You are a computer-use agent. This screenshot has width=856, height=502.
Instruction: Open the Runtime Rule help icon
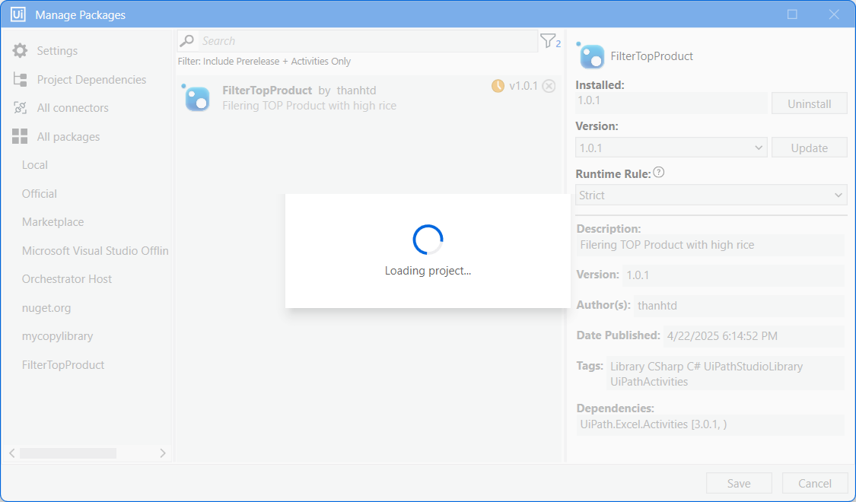pyautogui.click(x=659, y=172)
